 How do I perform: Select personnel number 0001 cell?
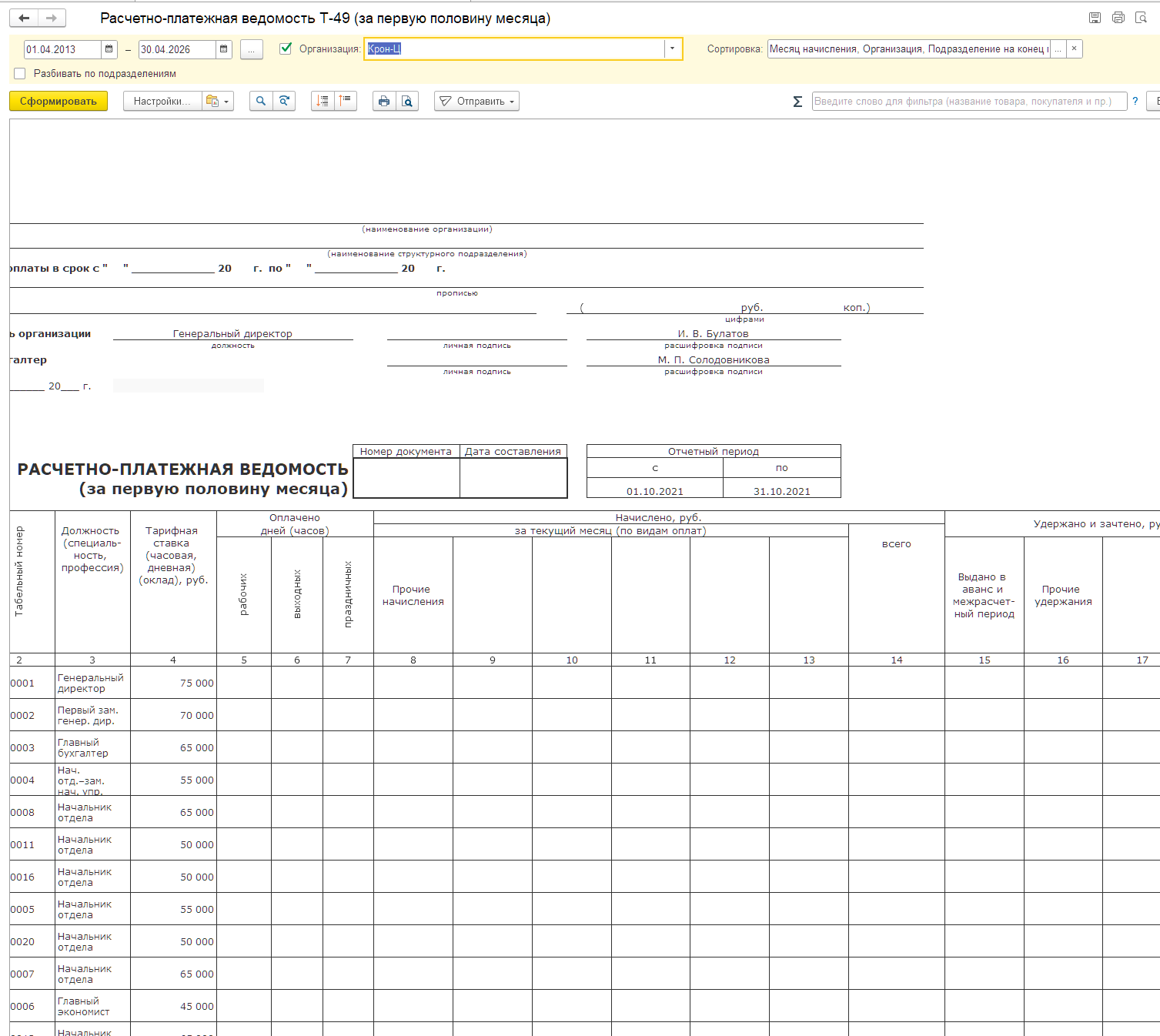pyautogui.click(x=32, y=683)
